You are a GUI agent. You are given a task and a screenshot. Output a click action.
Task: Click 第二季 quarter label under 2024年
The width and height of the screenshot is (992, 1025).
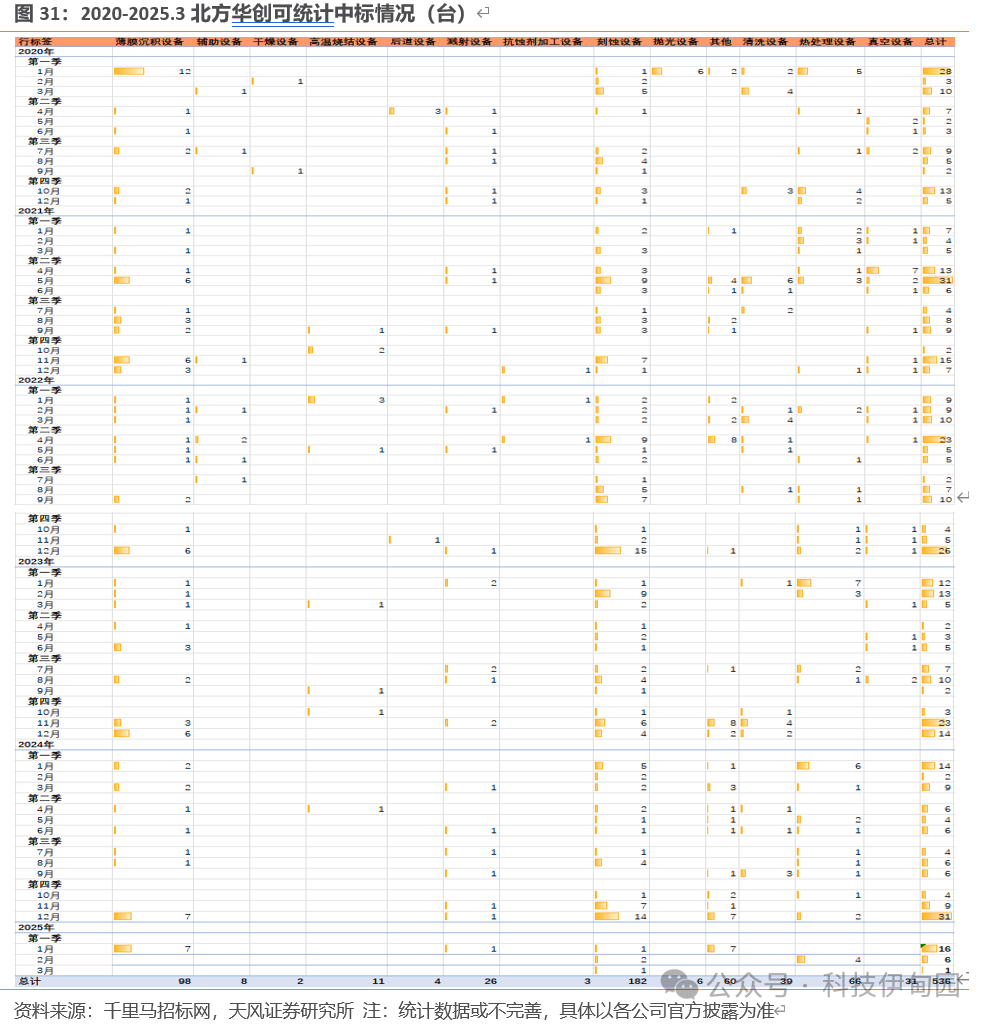(x=44, y=799)
